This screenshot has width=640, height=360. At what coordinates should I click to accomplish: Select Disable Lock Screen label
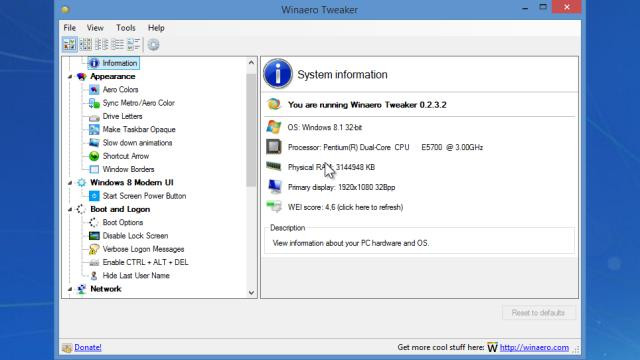[136, 236]
